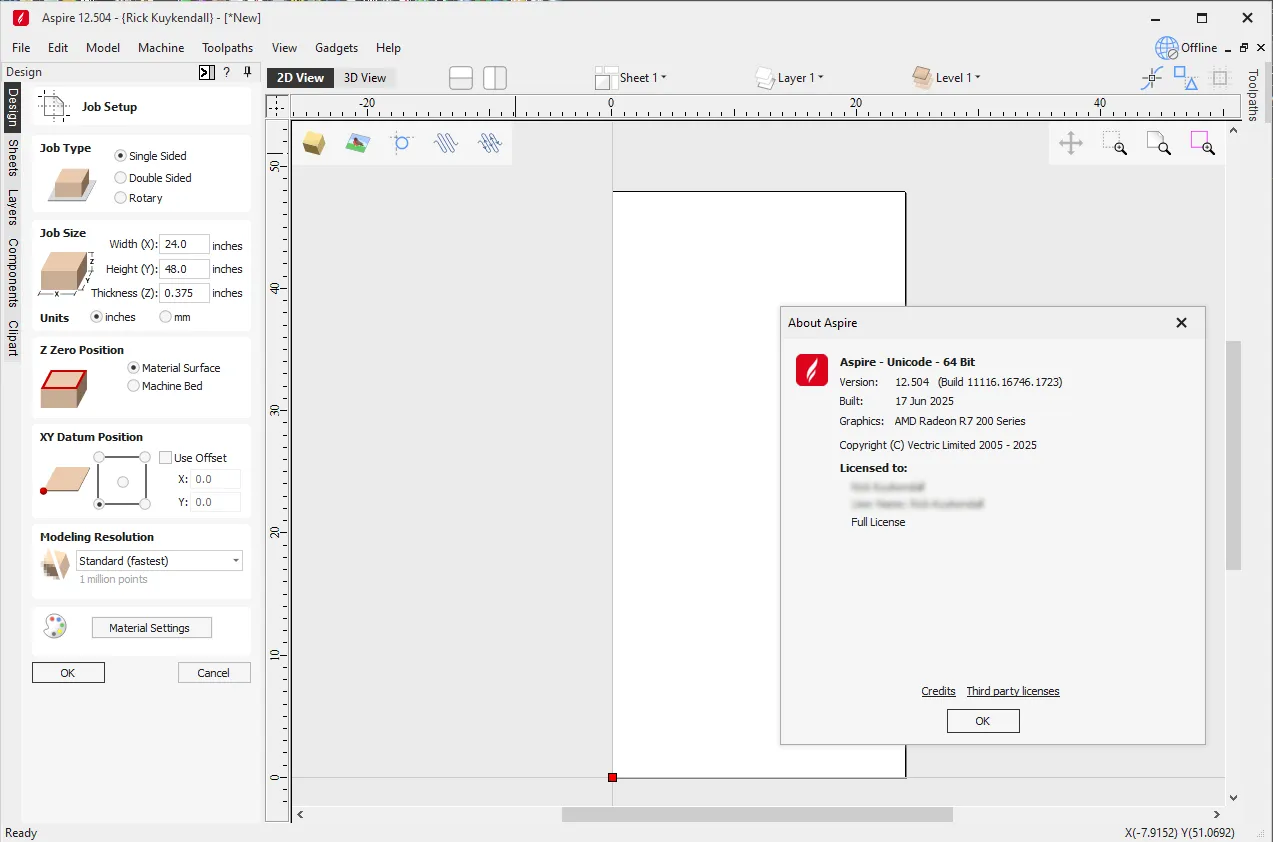Click the crossed wavy toolpath icon
This screenshot has width=1273, height=842.
click(489, 144)
